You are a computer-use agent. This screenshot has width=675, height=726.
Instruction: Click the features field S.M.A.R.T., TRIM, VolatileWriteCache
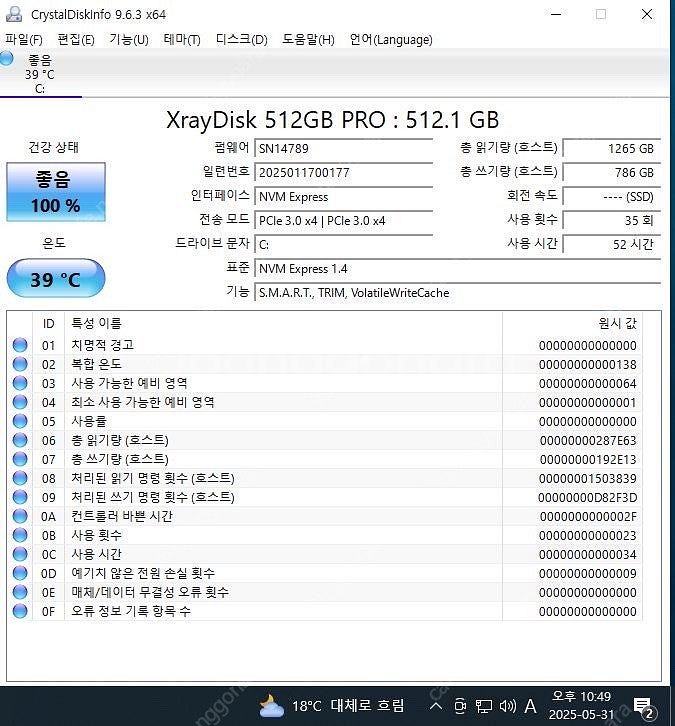[457, 293]
